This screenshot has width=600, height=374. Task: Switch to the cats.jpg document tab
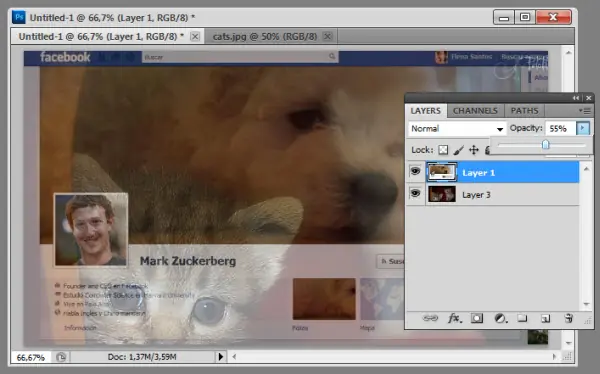pyautogui.click(x=265, y=36)
